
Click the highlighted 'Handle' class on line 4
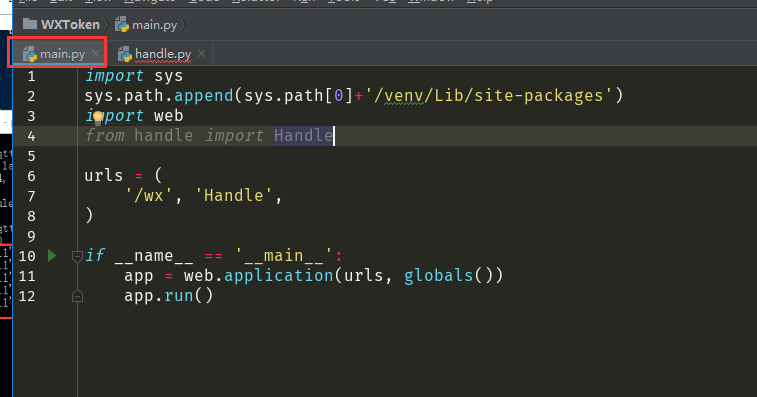304,136
